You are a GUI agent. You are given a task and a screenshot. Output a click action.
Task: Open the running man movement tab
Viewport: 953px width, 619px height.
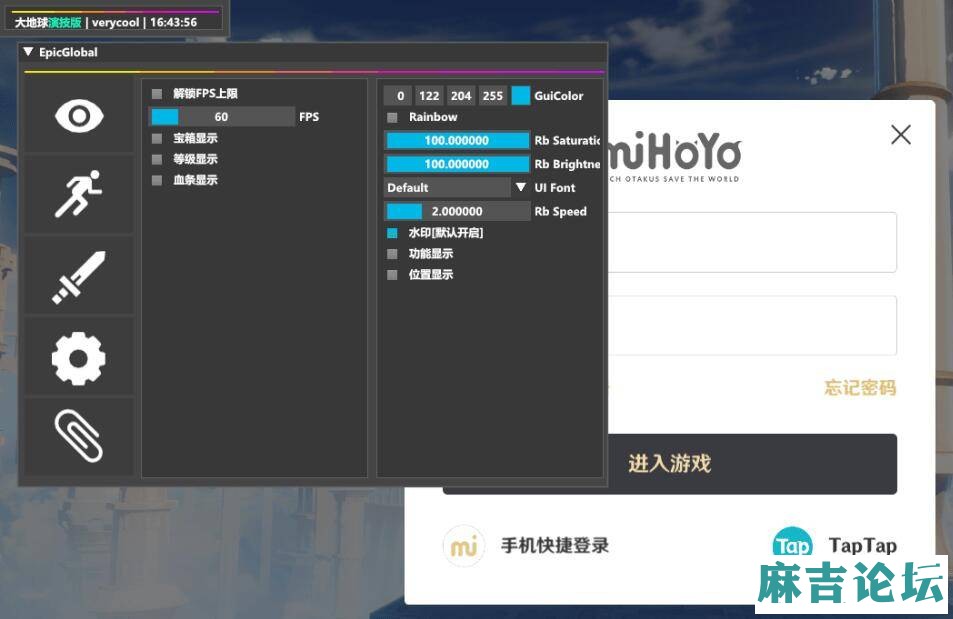pyautogui.click(x=79, y=194)
